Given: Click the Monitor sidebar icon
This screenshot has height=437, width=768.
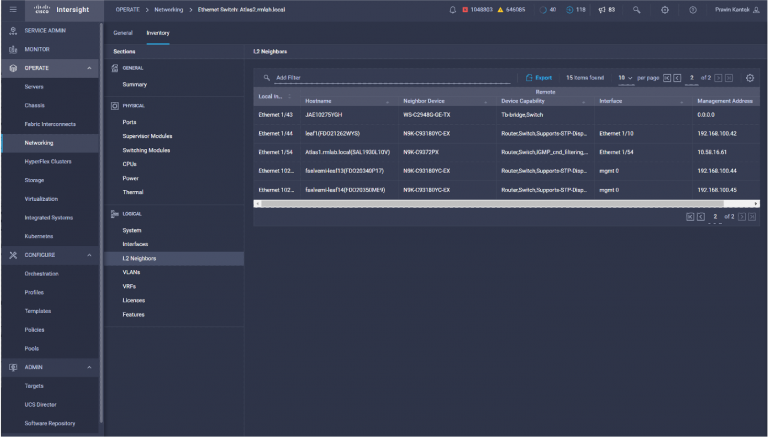Looking at the screenshot, I should pos(13,49).
